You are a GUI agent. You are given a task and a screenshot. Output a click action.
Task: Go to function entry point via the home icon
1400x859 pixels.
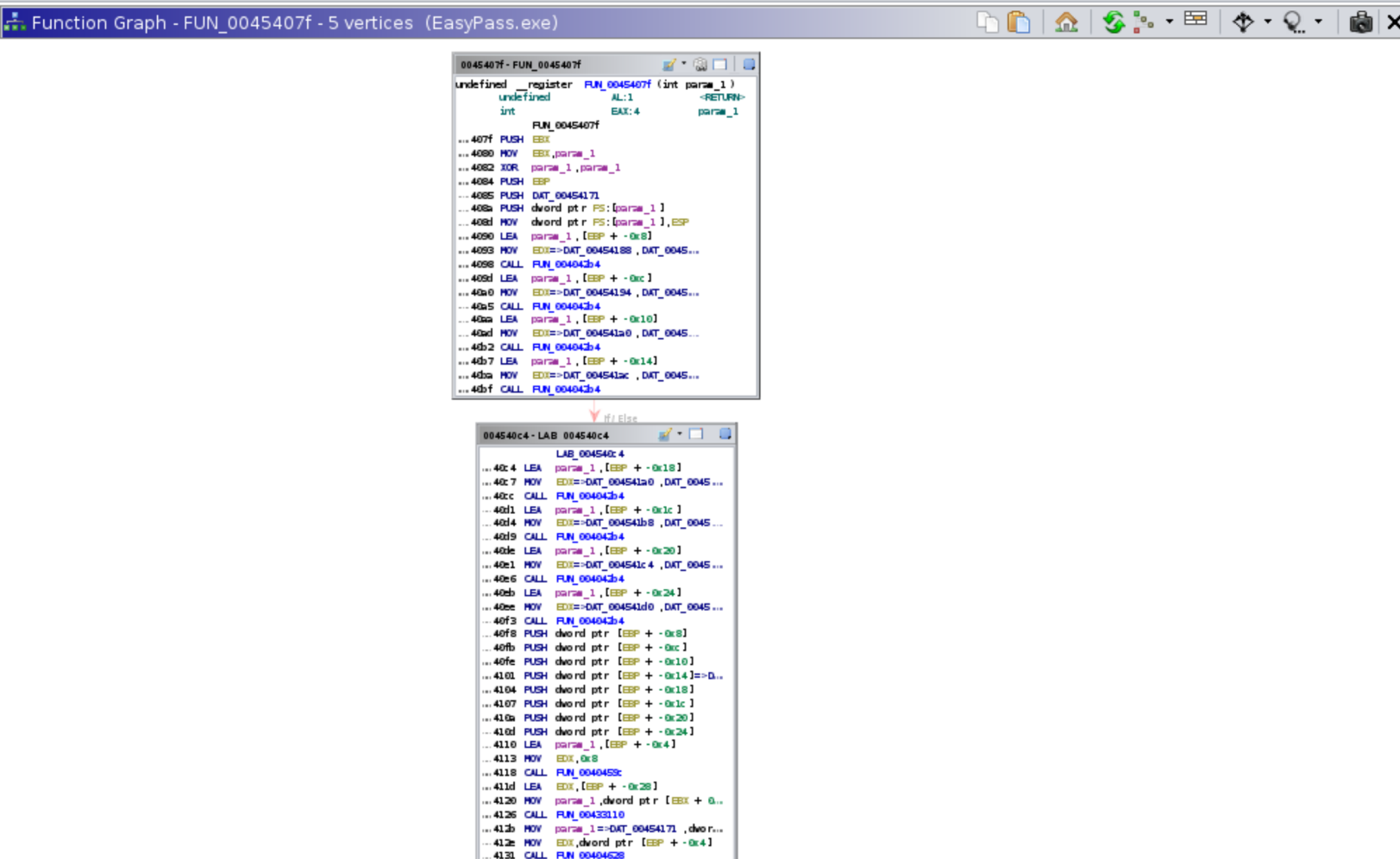(x=1066, y=22)
